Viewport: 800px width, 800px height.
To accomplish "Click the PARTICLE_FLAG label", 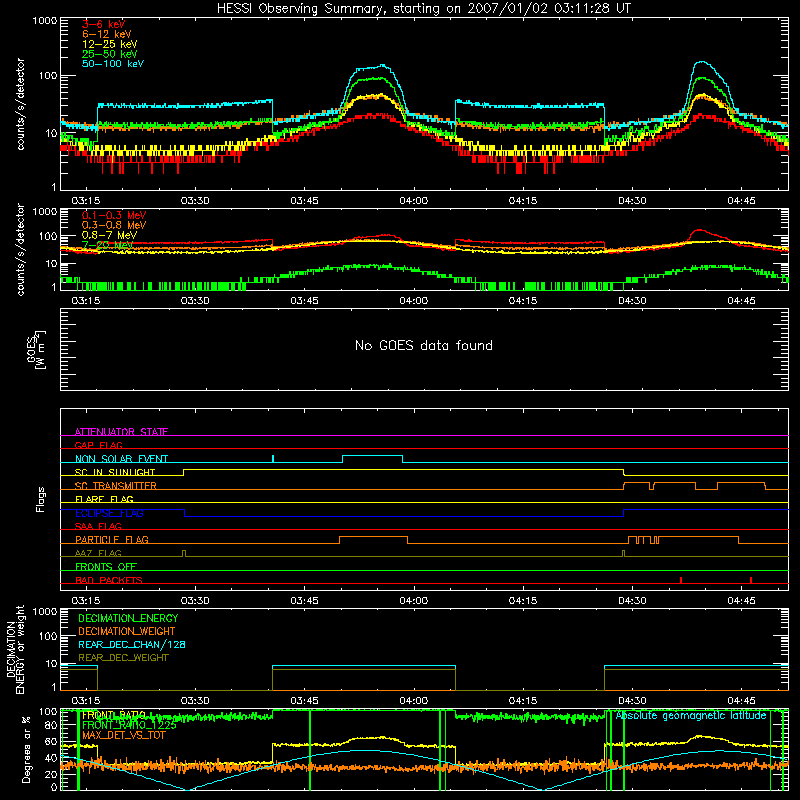I will click(112, 539).
